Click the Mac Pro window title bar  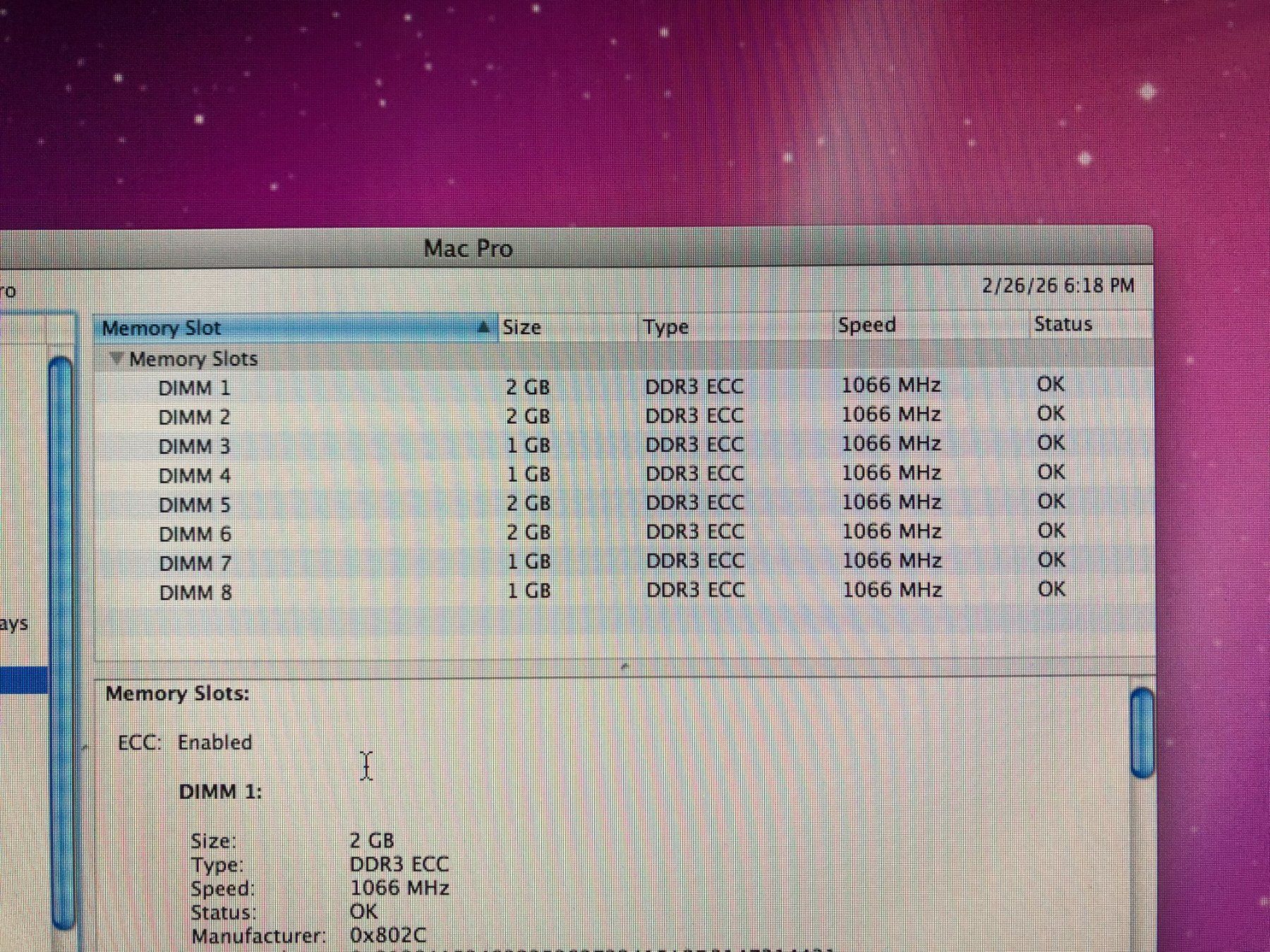click(x=577, y=248)
